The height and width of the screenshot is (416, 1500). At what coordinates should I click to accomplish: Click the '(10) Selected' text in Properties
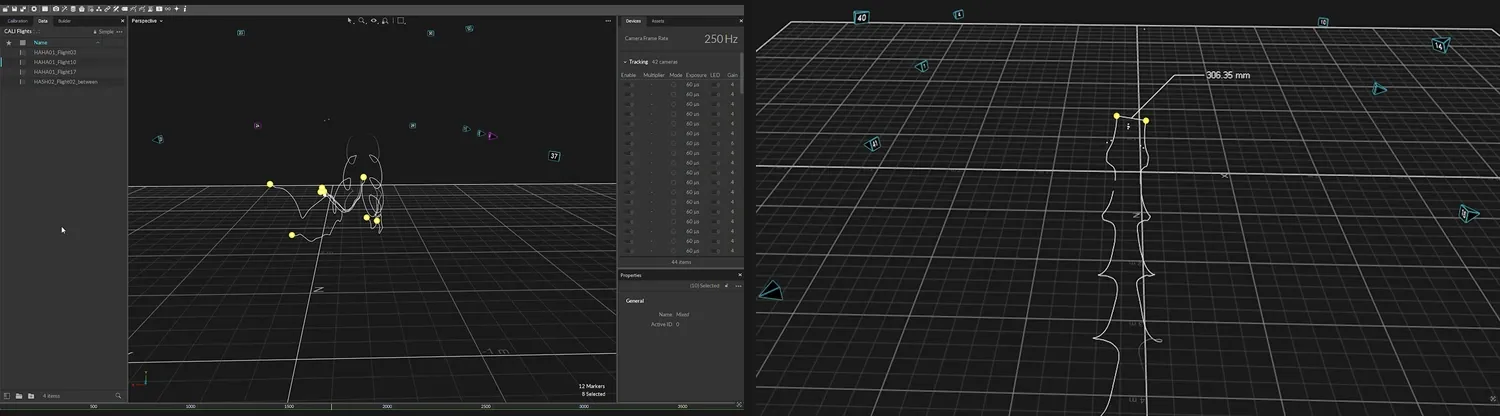click(x=704, y=286)
